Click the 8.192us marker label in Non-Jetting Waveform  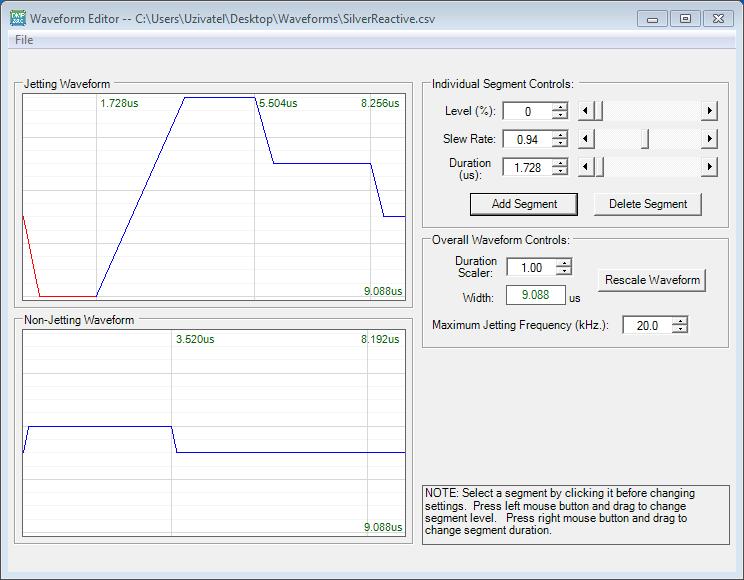(380, 339)
